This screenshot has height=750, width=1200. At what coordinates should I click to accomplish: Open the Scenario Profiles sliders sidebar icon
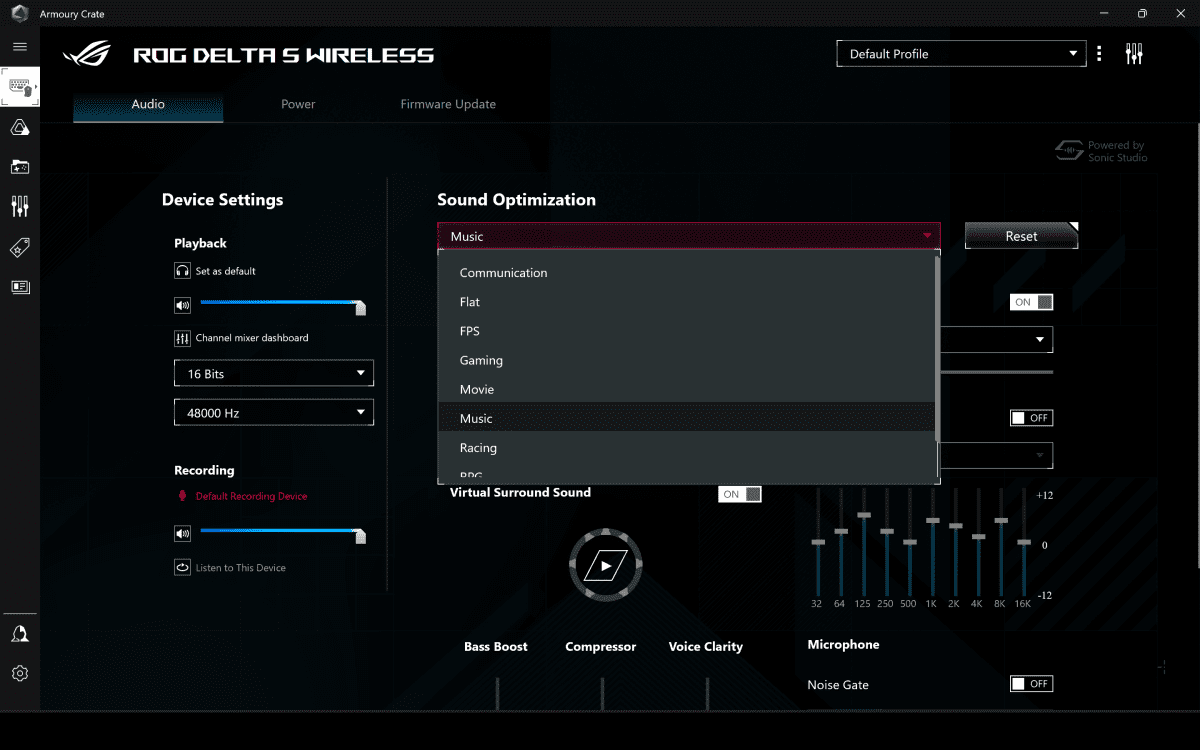click(x=20, y=207)
